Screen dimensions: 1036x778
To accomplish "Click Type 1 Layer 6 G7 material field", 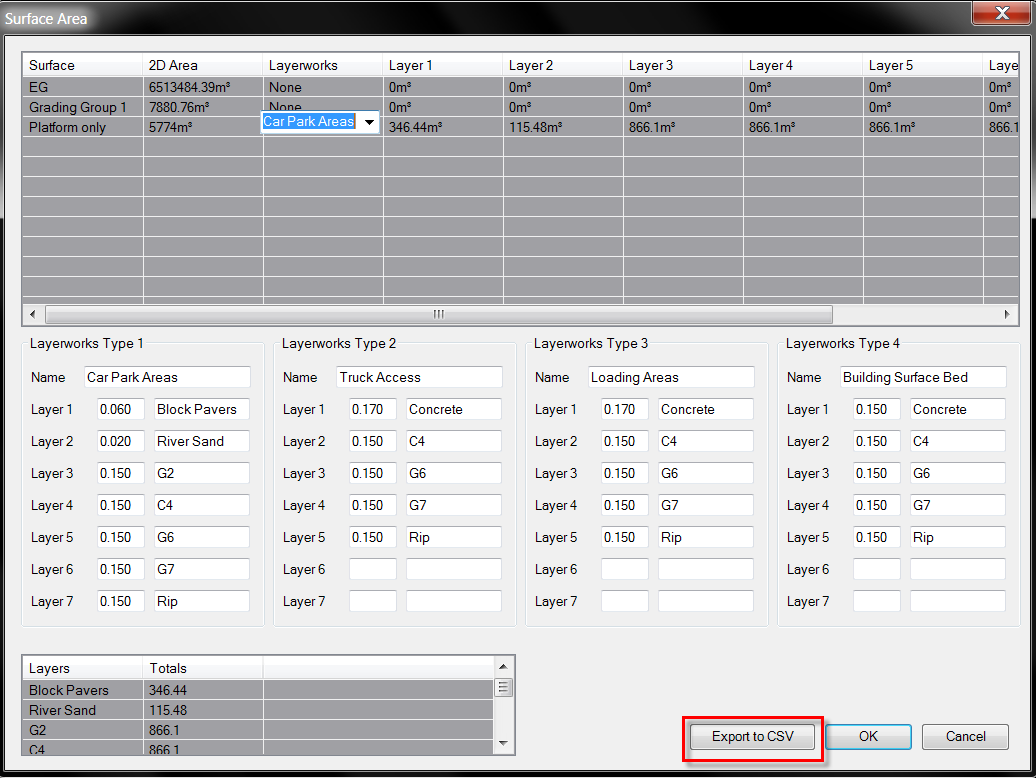I will click(202, 569).
